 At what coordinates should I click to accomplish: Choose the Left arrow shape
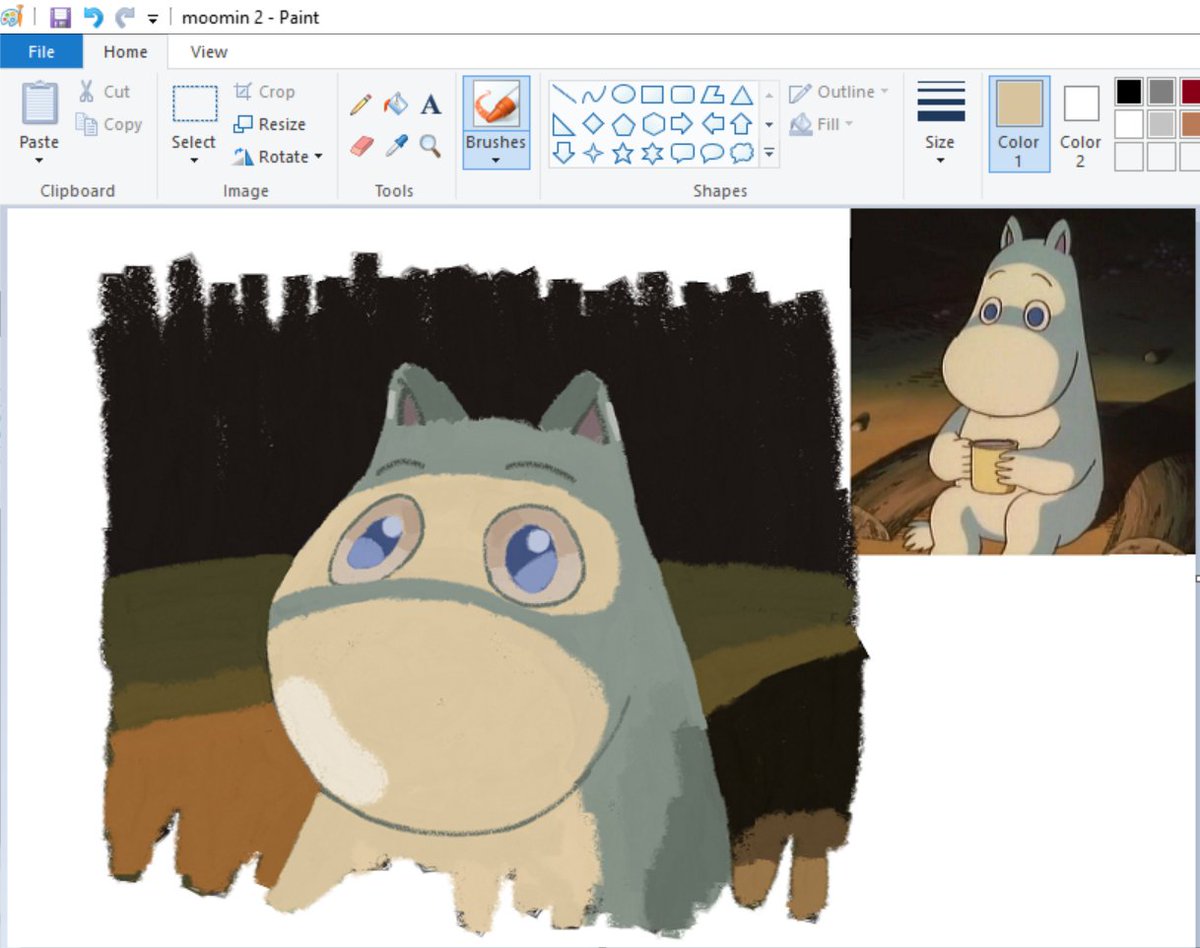[711, 124]
